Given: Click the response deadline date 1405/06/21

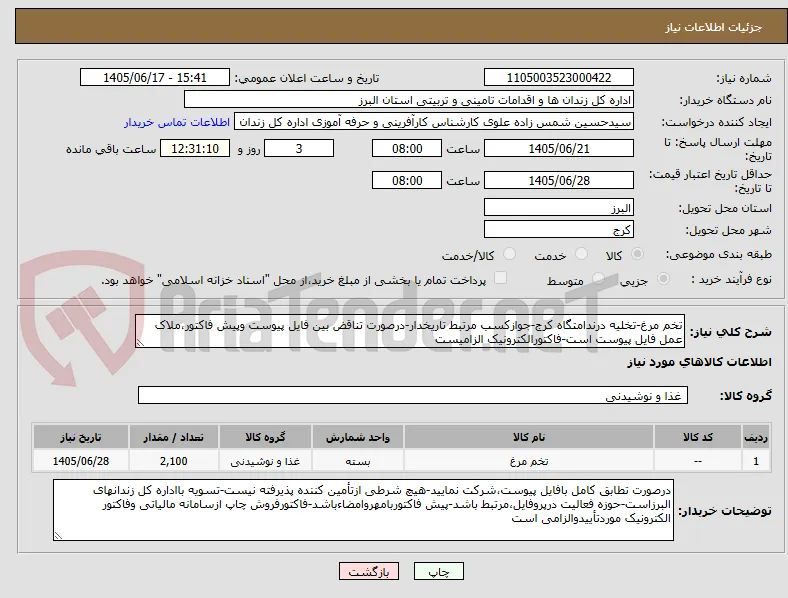Looking at the screenshot, I should click(559, 148).
